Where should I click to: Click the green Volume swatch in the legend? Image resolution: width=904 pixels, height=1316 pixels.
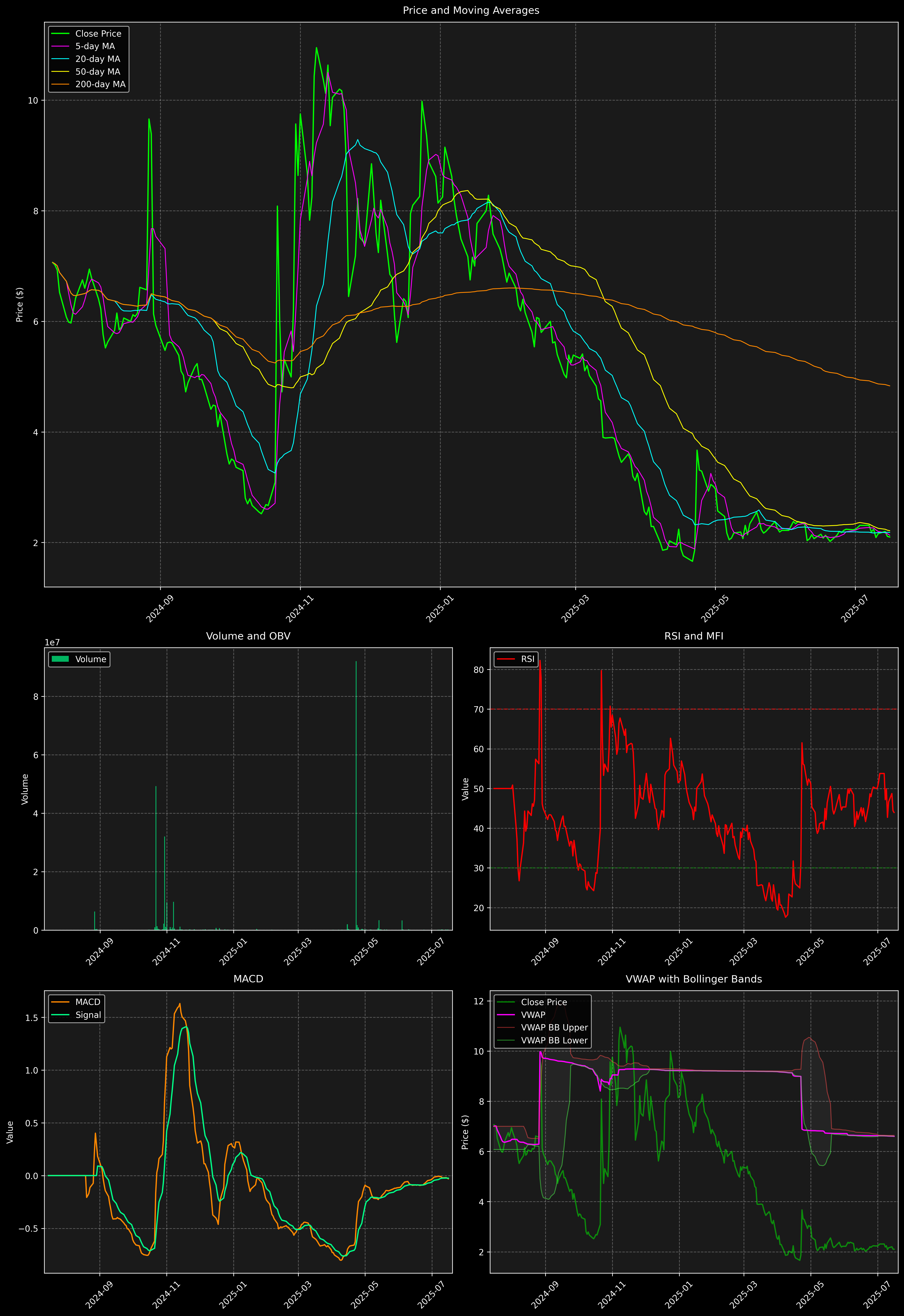60,659
